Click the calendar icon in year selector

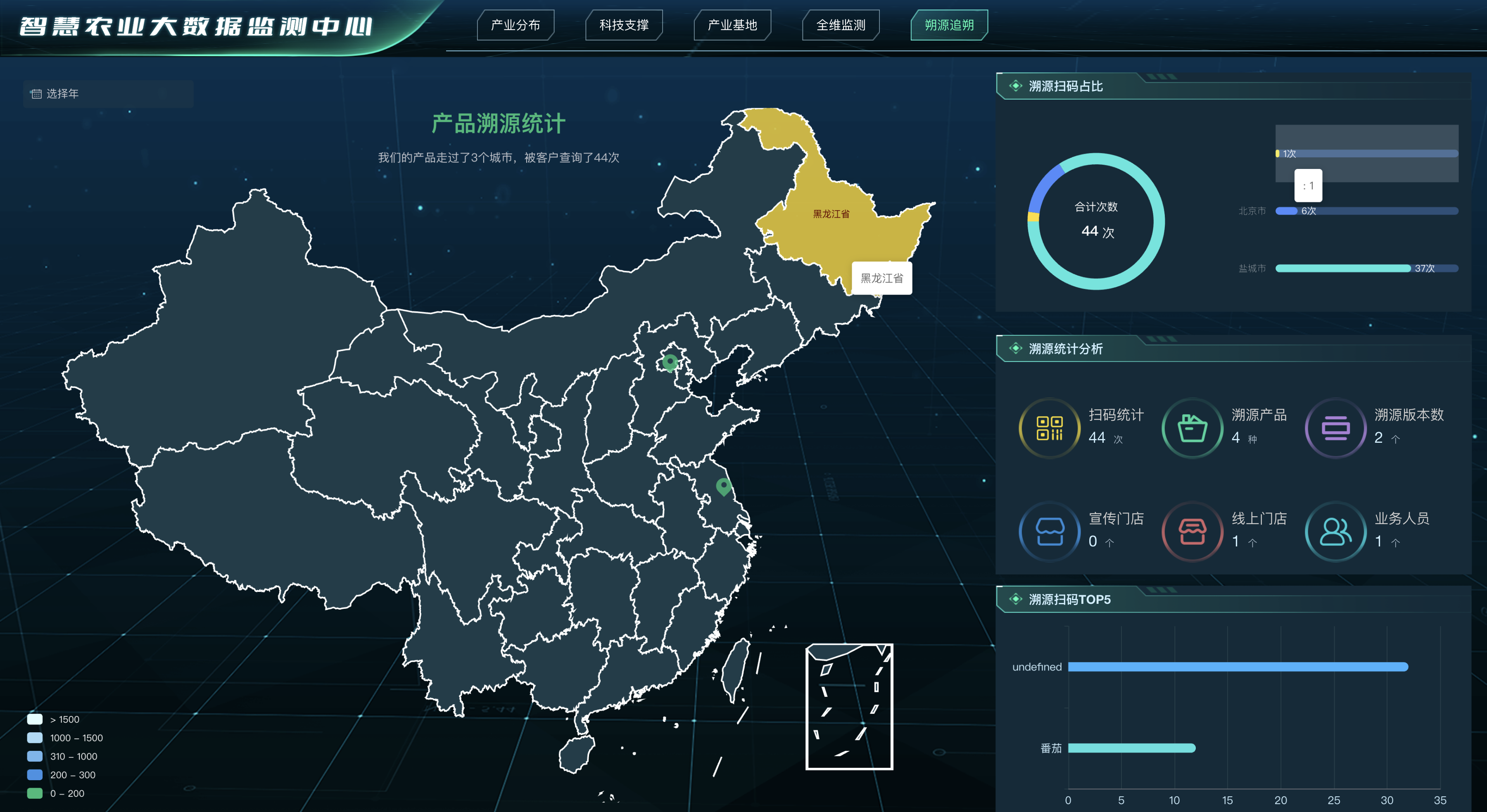tap(36, 93)
